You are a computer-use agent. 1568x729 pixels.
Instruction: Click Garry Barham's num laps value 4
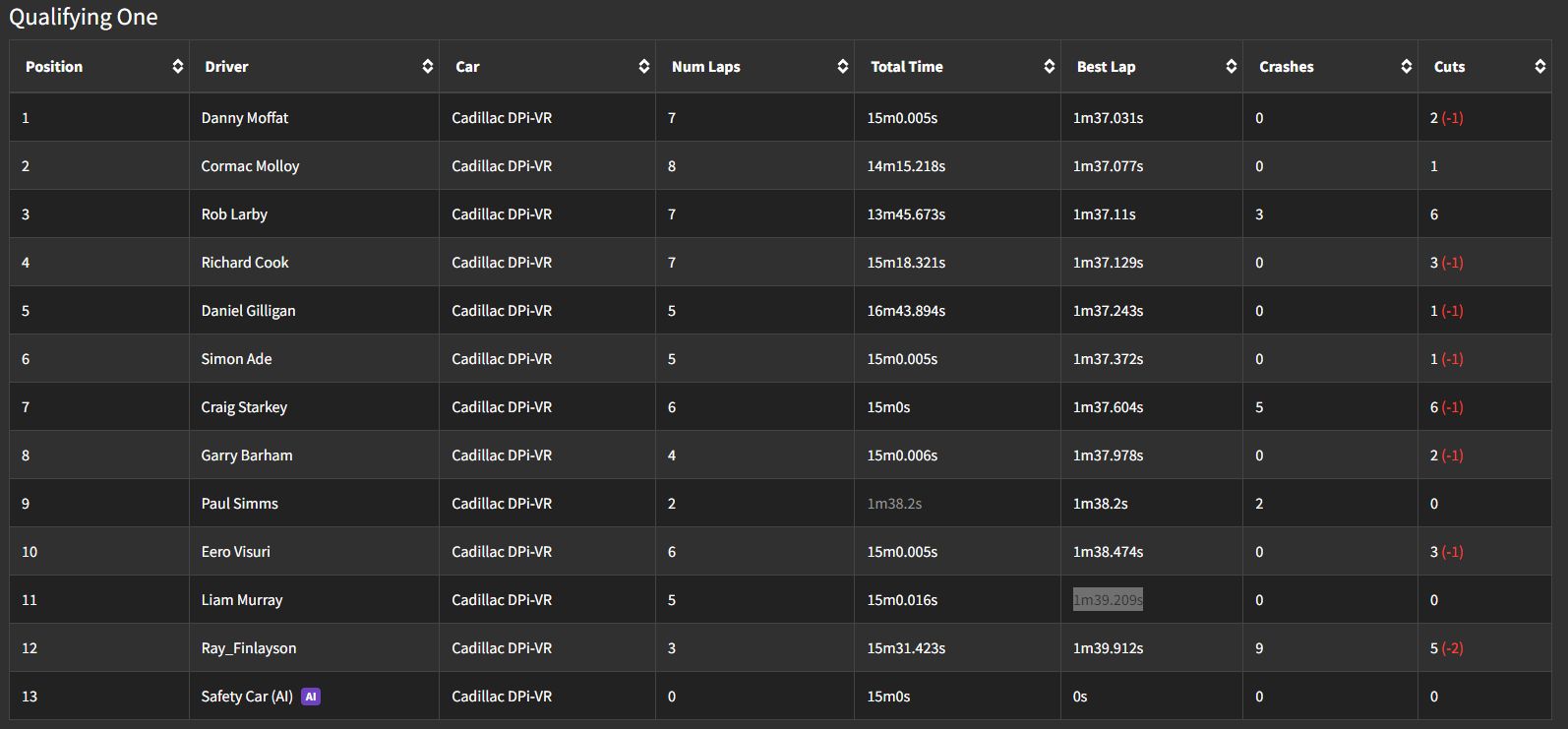pyautogui.click(x=672, y=456)
